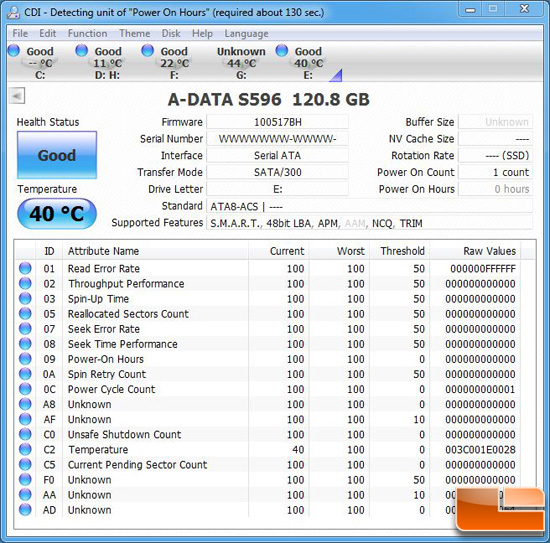Click status dot for Throughput Performance
Screen dimensions: 550x543
(25, 283)
